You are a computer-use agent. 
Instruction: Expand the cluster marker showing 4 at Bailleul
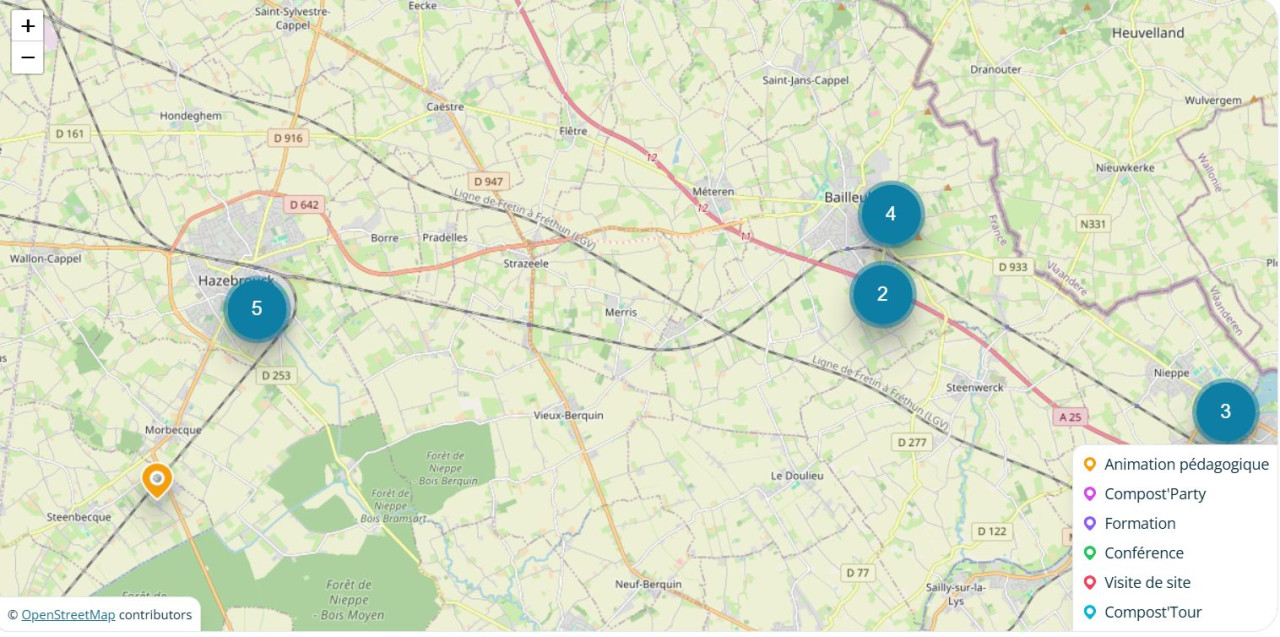click(x=890, y=214)
